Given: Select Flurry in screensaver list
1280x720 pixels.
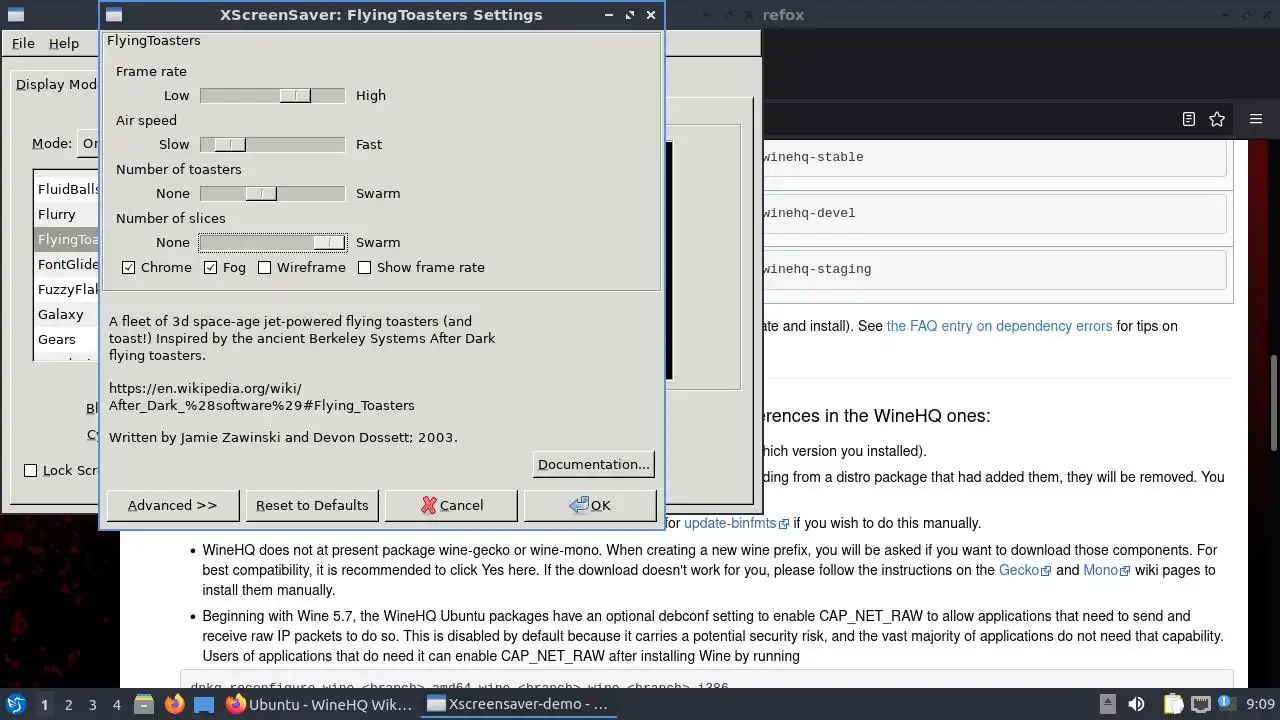Looking at the screenshot, I should pos(67,214).
